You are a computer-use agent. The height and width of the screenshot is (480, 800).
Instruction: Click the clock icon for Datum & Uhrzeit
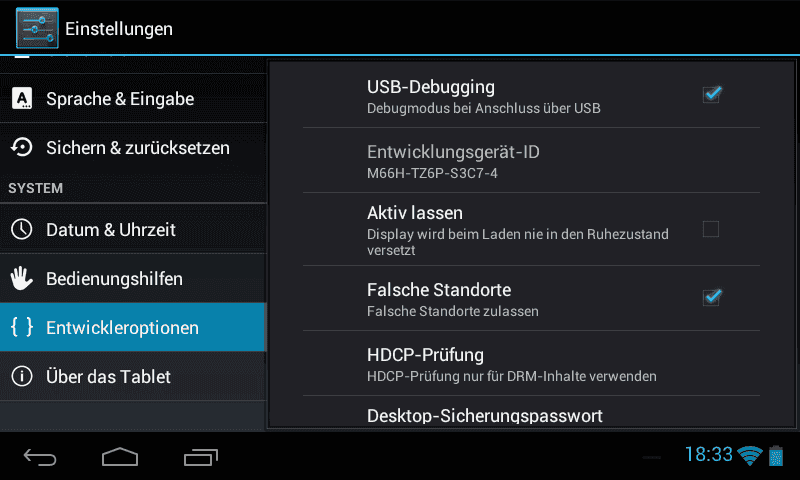(21, 229)
